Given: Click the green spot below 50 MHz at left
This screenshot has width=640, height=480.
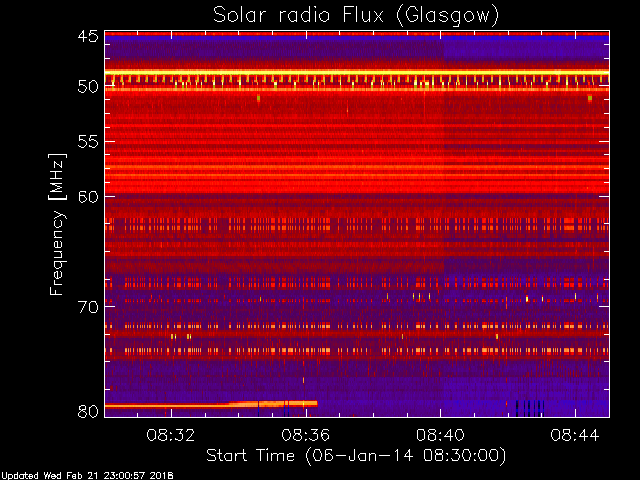Looking at the screenshot, I should 258,98.
